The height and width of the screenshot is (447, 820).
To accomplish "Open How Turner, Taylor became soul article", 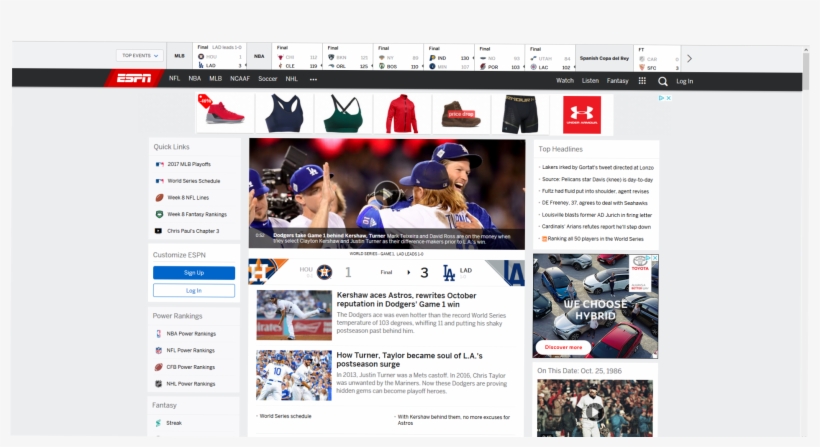I will click(x=409, y=360).
